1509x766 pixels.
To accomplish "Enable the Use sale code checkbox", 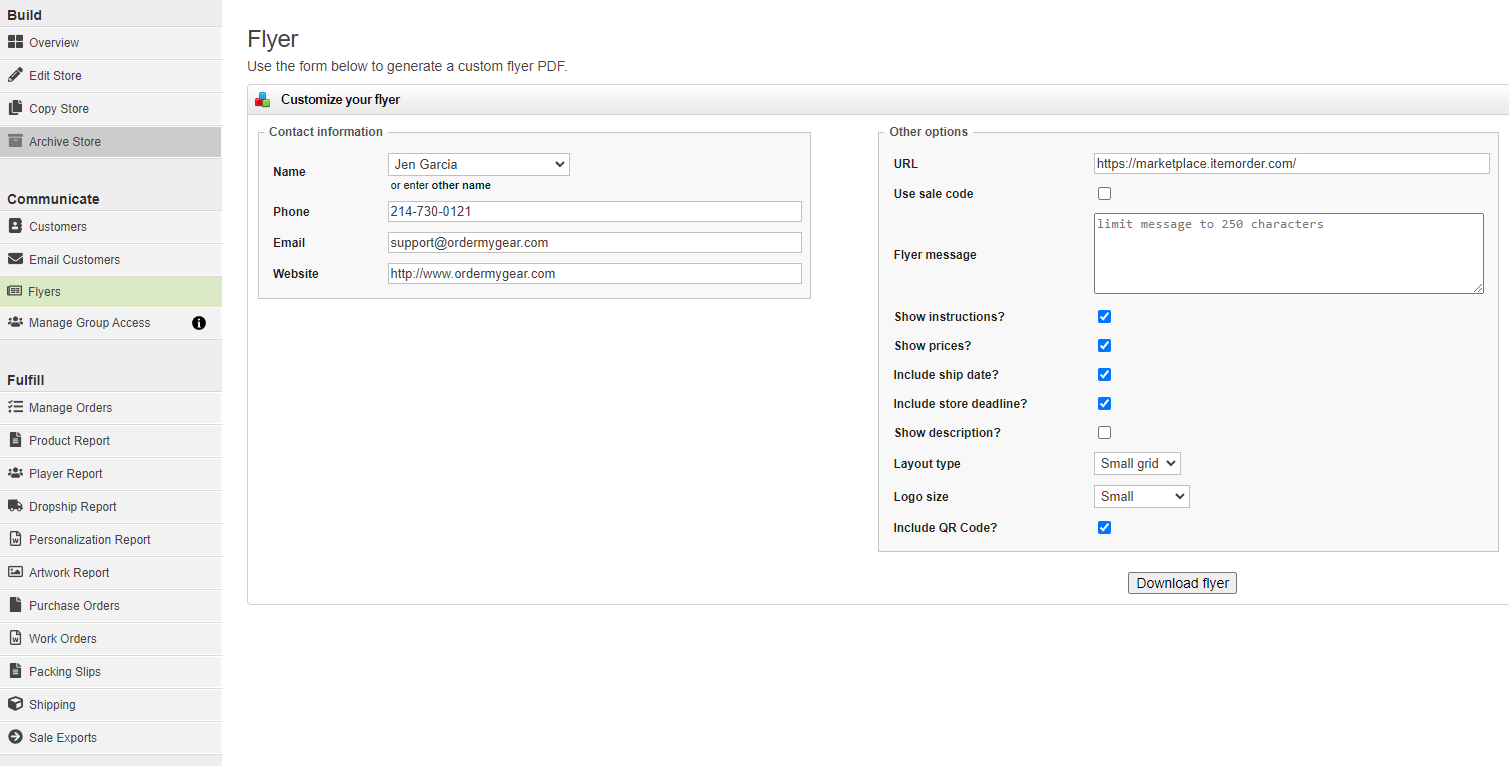I will [x=1104, y=193].
